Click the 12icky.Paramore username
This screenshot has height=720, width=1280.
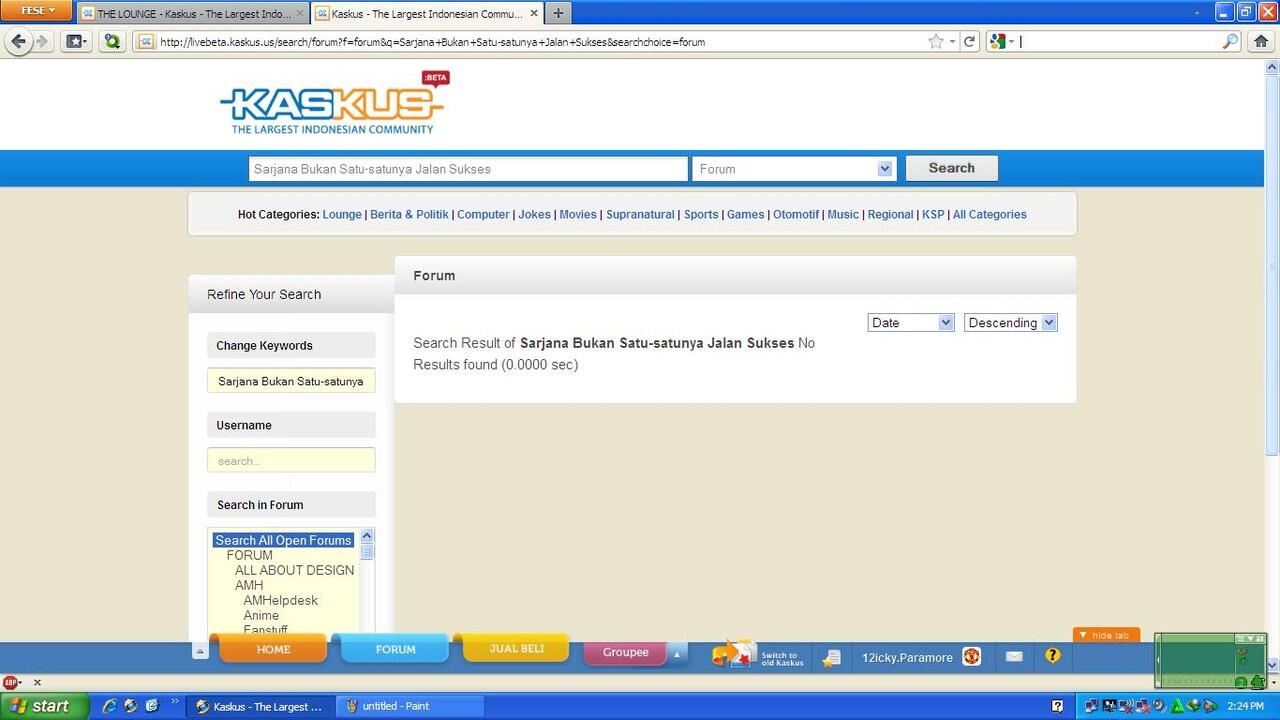coord(907,657)
